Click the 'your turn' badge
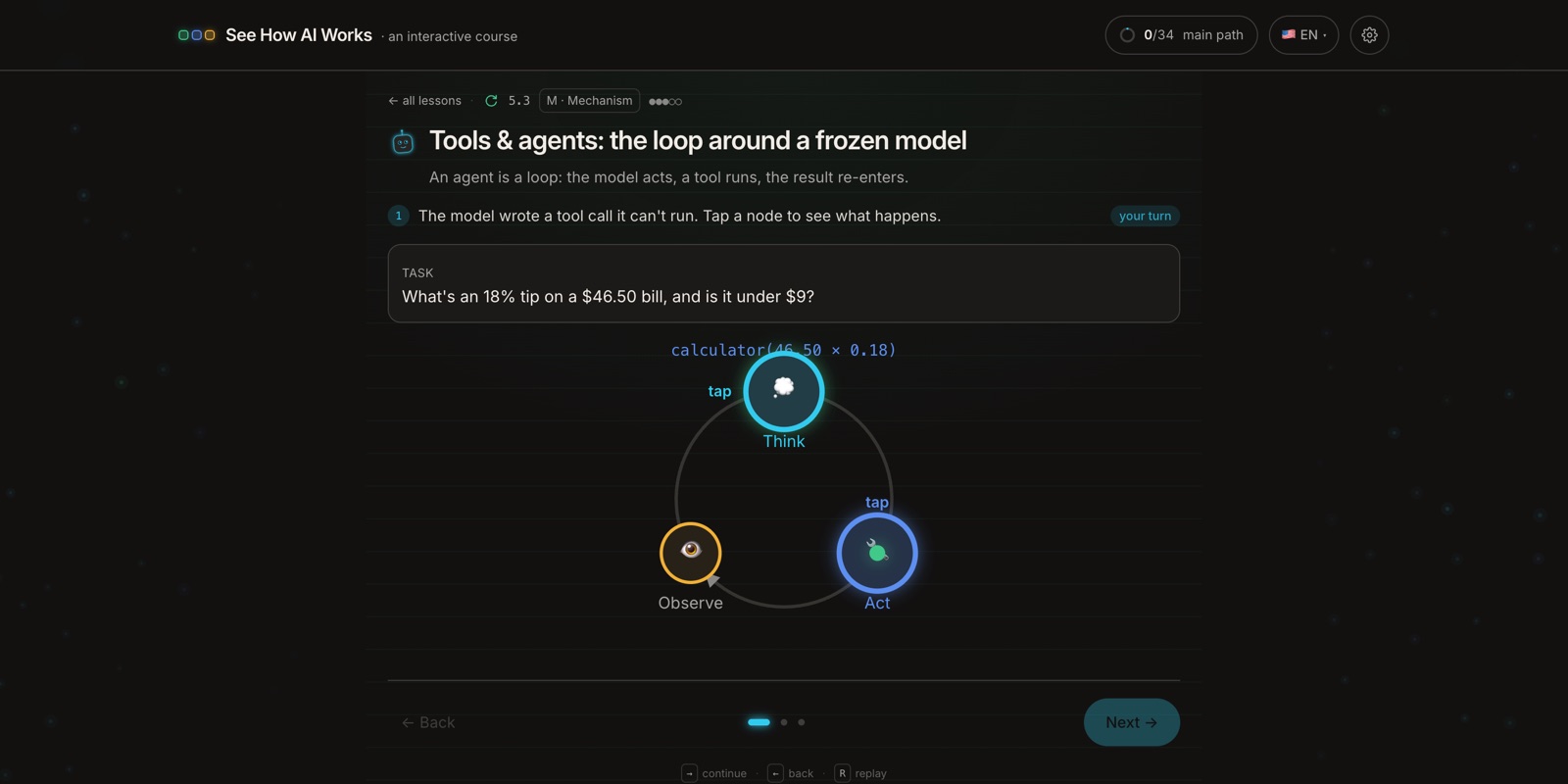The height and width of the screenshot is (784, 1568). click(1145, 216)
